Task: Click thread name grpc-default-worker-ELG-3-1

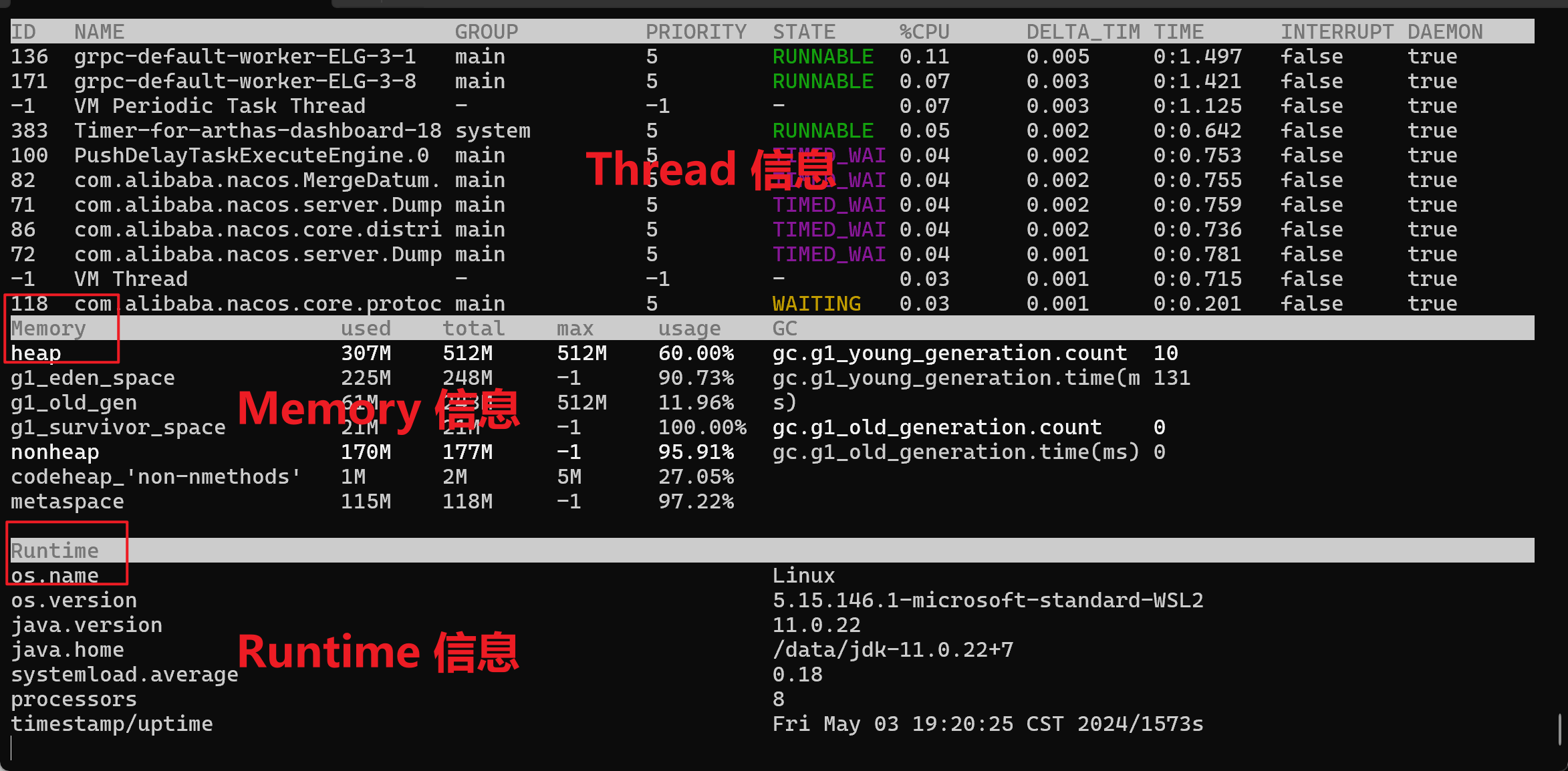Action: pyautogui.click(x=245, y=57)
